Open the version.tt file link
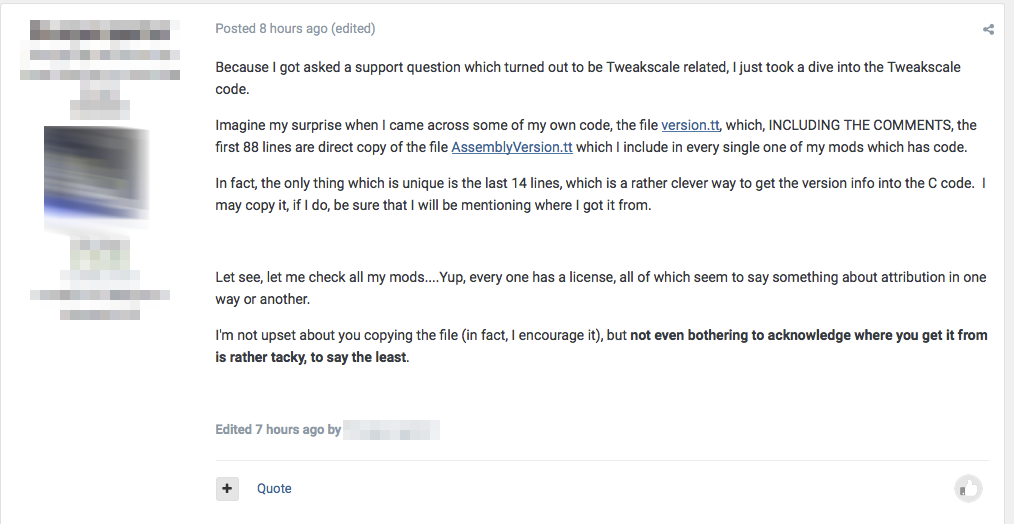Screen dimensions: 1014x524 [690, 125]
